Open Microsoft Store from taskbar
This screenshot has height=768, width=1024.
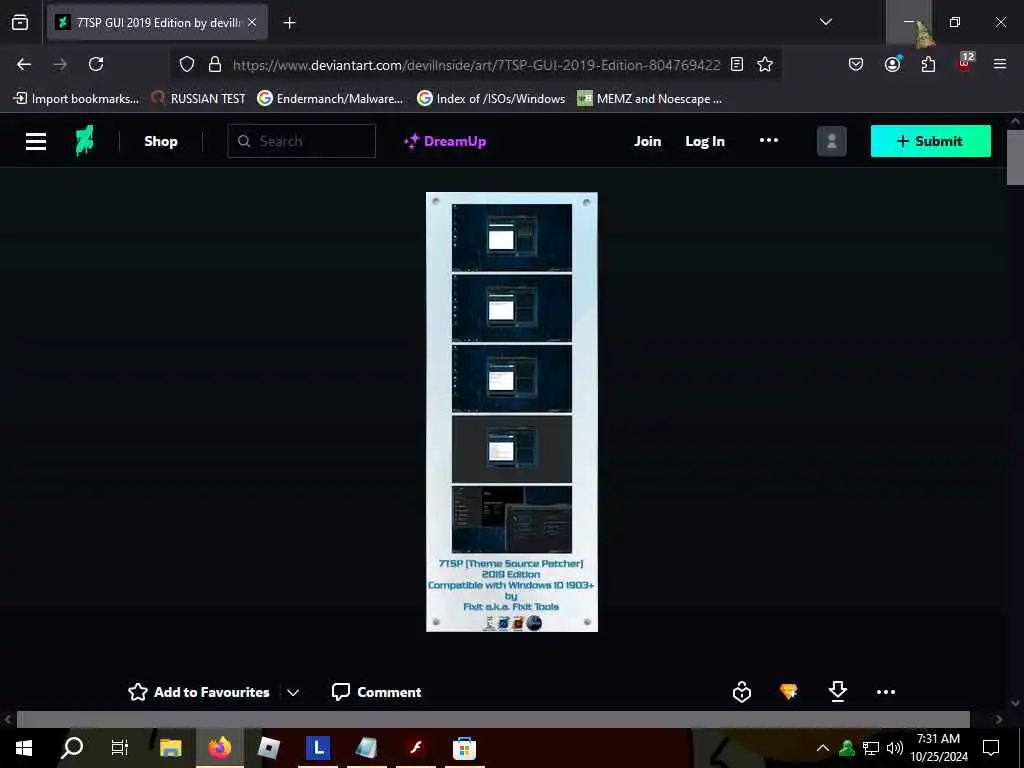(464, 748)
